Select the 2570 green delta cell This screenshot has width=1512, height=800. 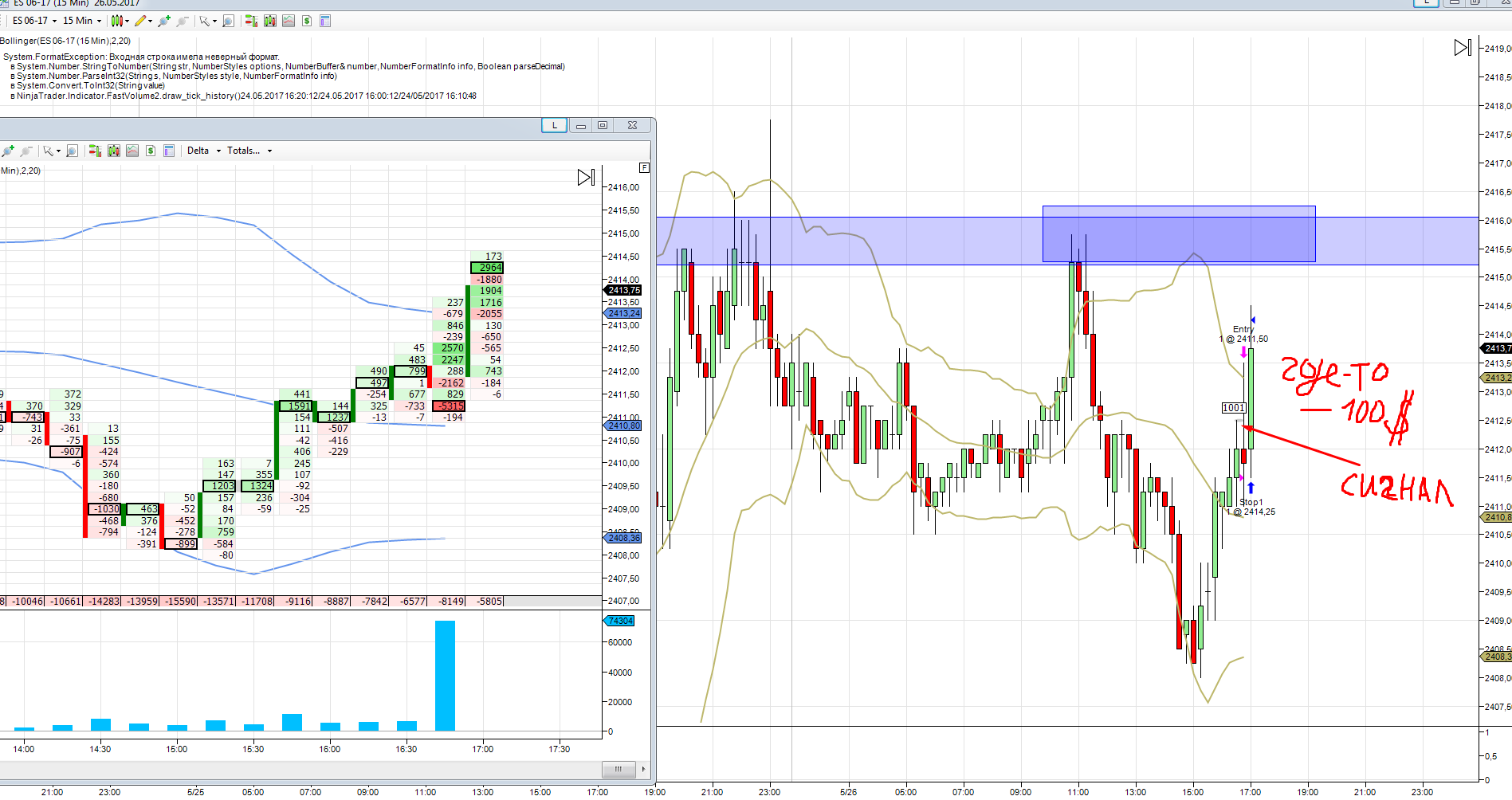[x=450, y=348]
